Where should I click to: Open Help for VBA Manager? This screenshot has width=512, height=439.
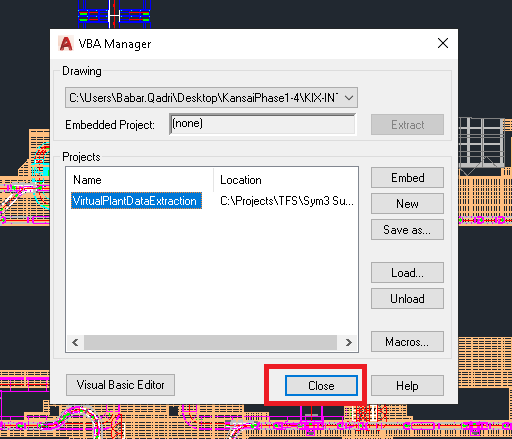[407, 386]
